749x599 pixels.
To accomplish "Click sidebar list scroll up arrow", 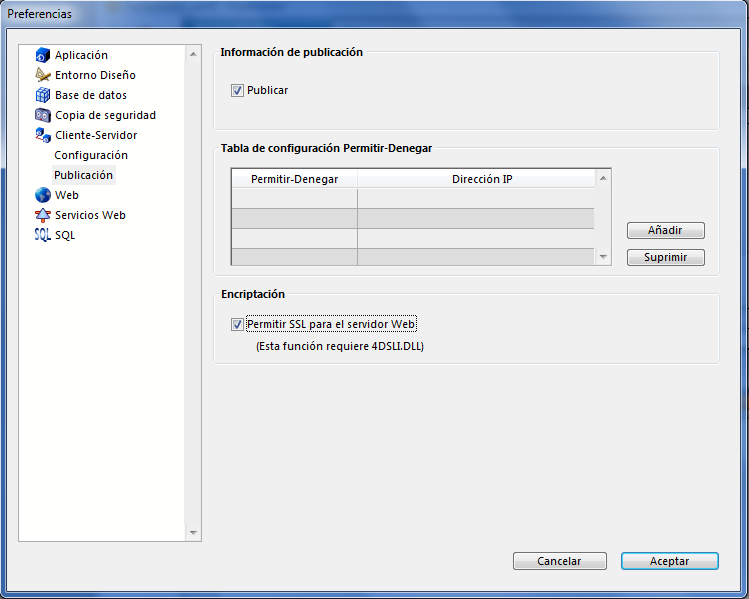I will pos(193,54).
